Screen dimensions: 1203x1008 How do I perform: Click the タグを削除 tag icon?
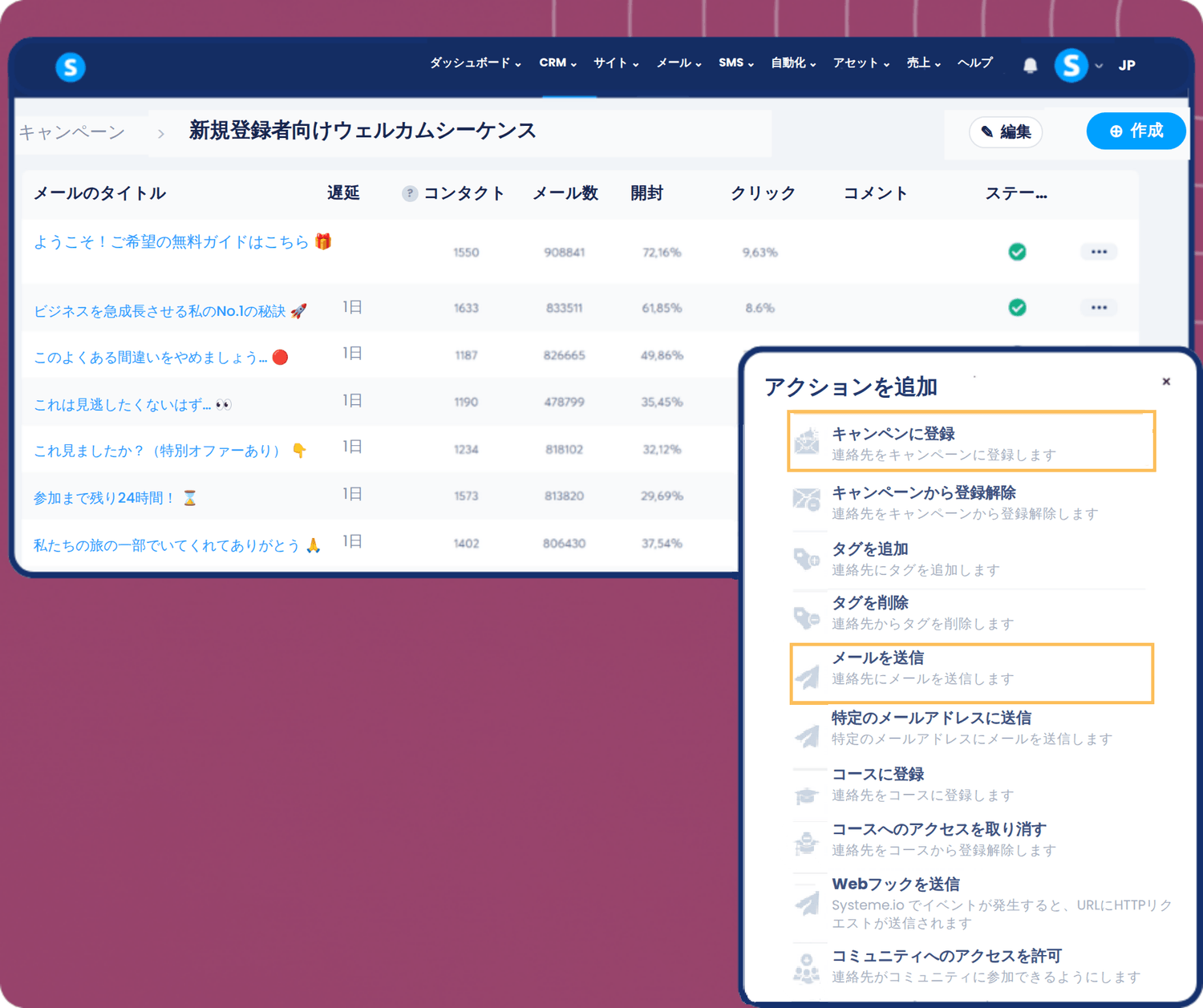click(807, 617)
